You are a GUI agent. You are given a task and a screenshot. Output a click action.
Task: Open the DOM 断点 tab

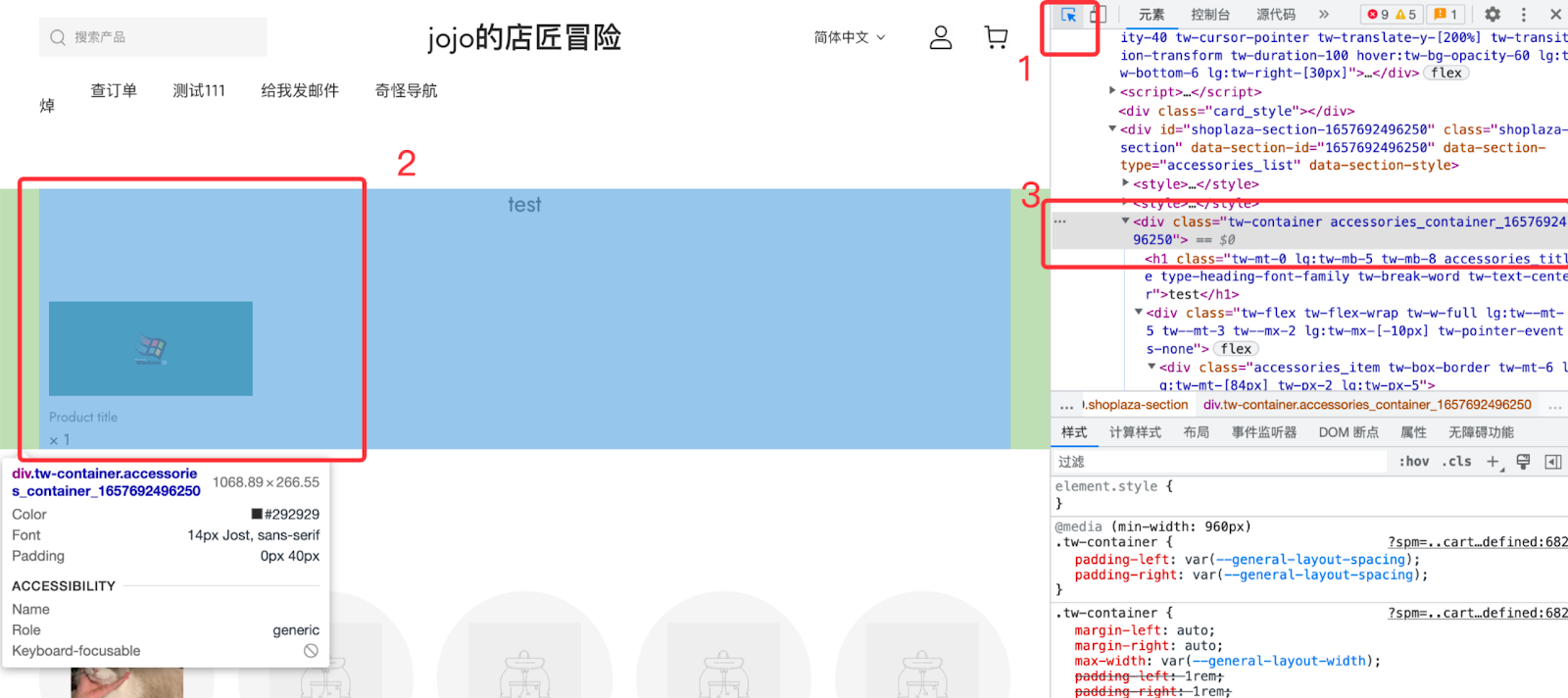[x=1348, y=432]
